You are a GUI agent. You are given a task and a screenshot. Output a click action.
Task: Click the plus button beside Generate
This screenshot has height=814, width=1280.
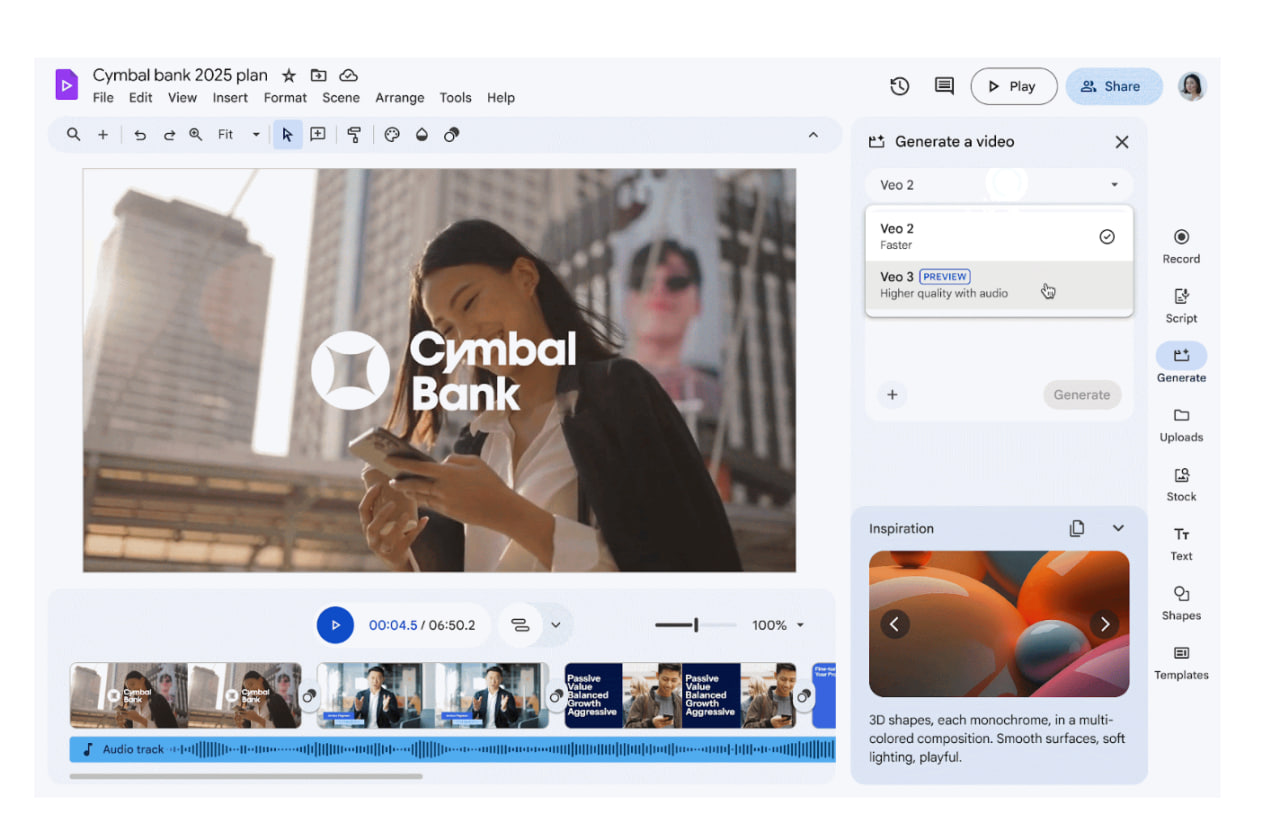pyautogui.click(x=892, y=394)
